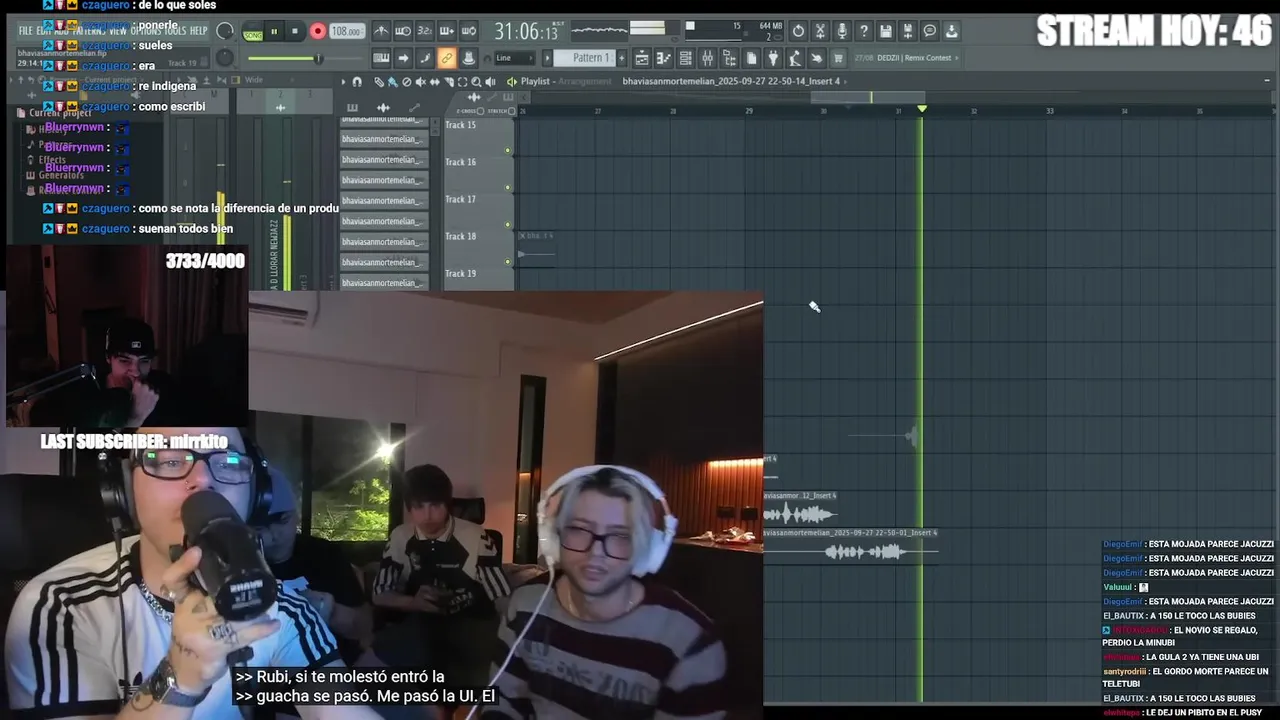Screen dimensions: 1280x720
Task: Pause playback in the transport bar
Action: click(x=275, y=31)
